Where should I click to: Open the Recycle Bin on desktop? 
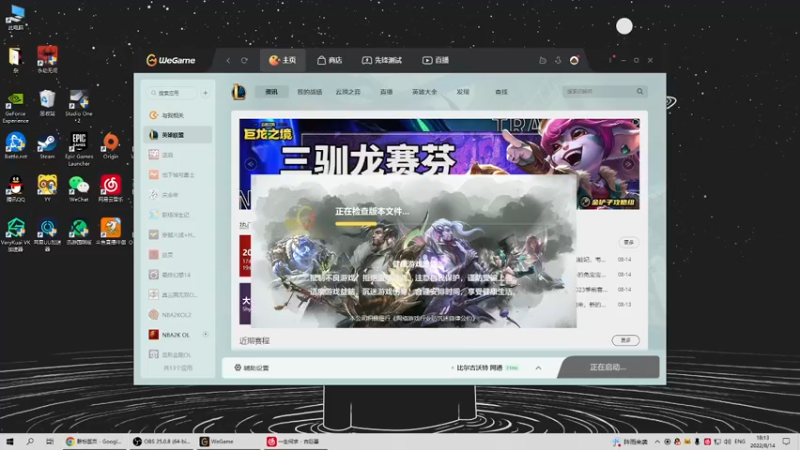click(x=47, y=103)
